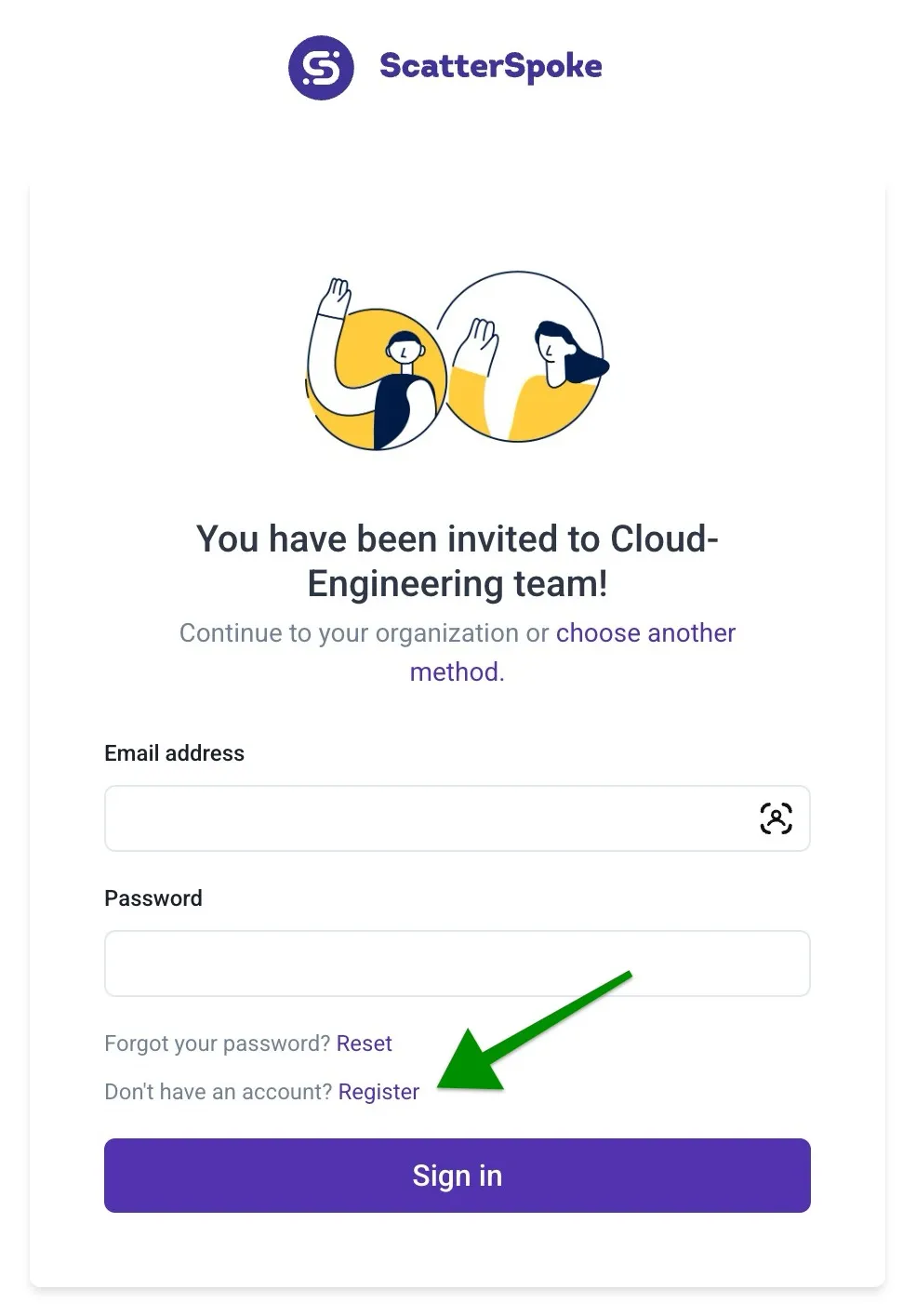
Task: Click the ScatterSpoke wordmark text
Action: point(490,66)
